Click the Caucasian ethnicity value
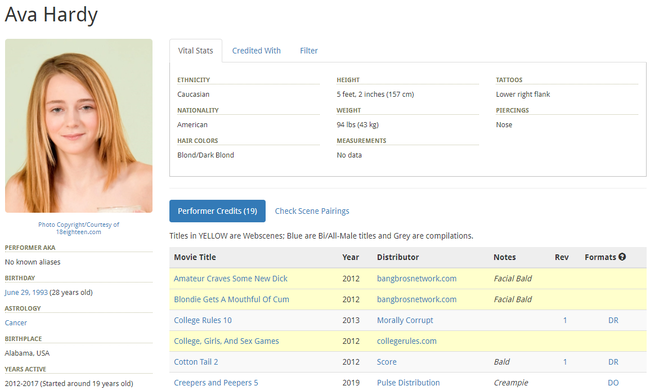Screen dimensions: 650x390 coord(193,94)
